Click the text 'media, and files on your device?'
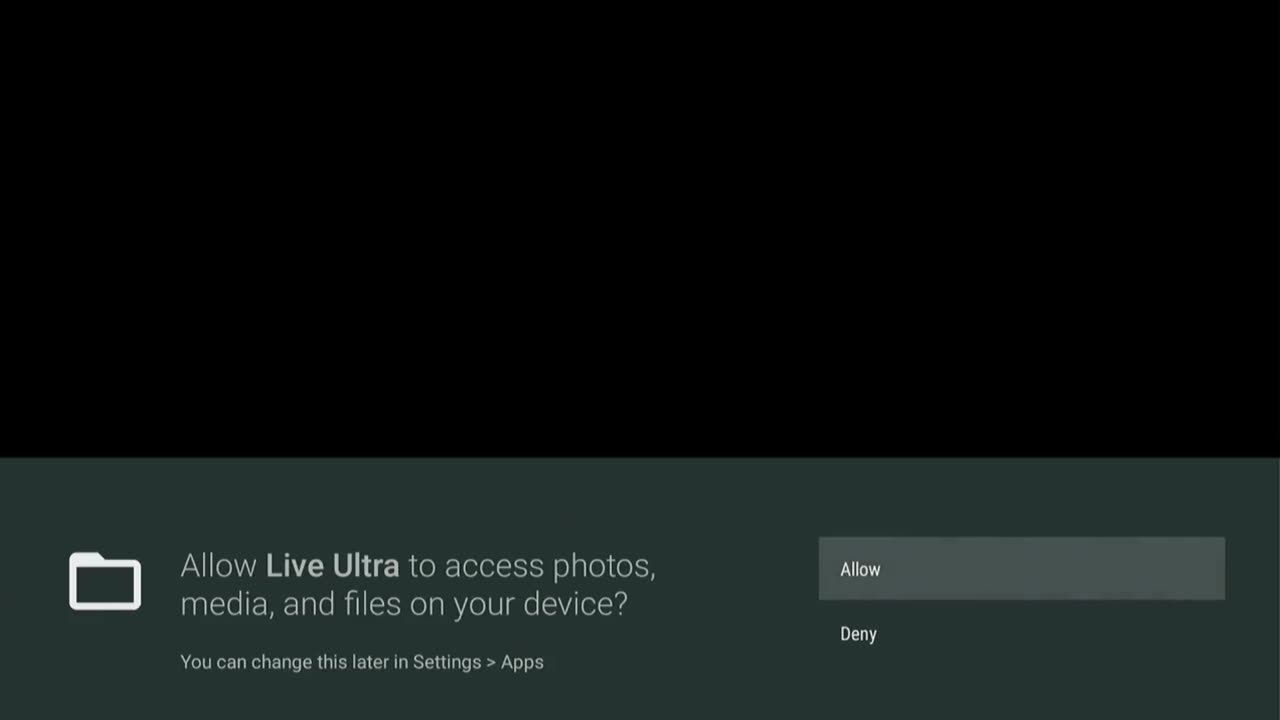The height and width of the screenshot is (720, 1280). point(404,604)
